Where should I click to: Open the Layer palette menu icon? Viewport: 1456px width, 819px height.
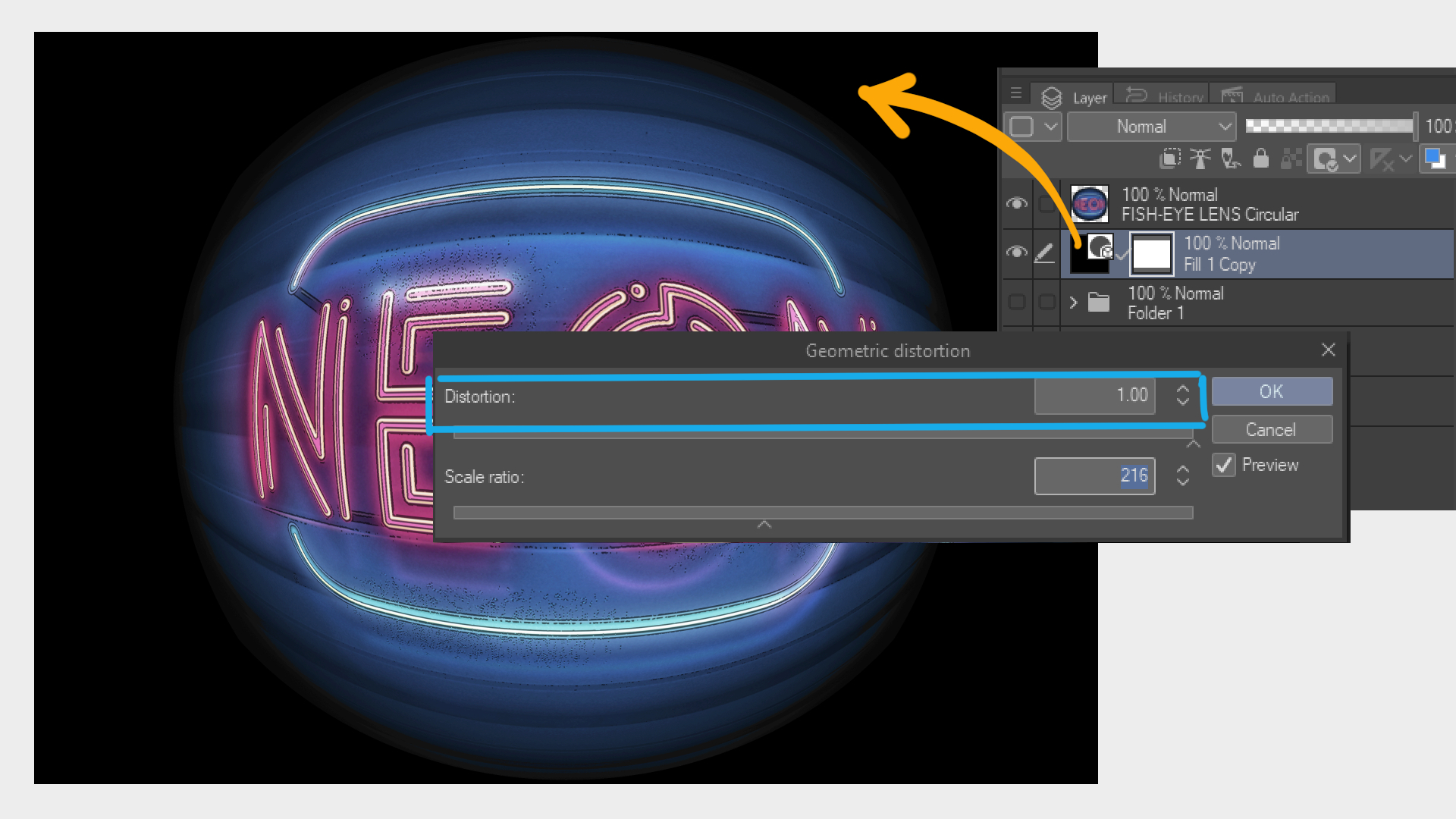point(1016,93)
